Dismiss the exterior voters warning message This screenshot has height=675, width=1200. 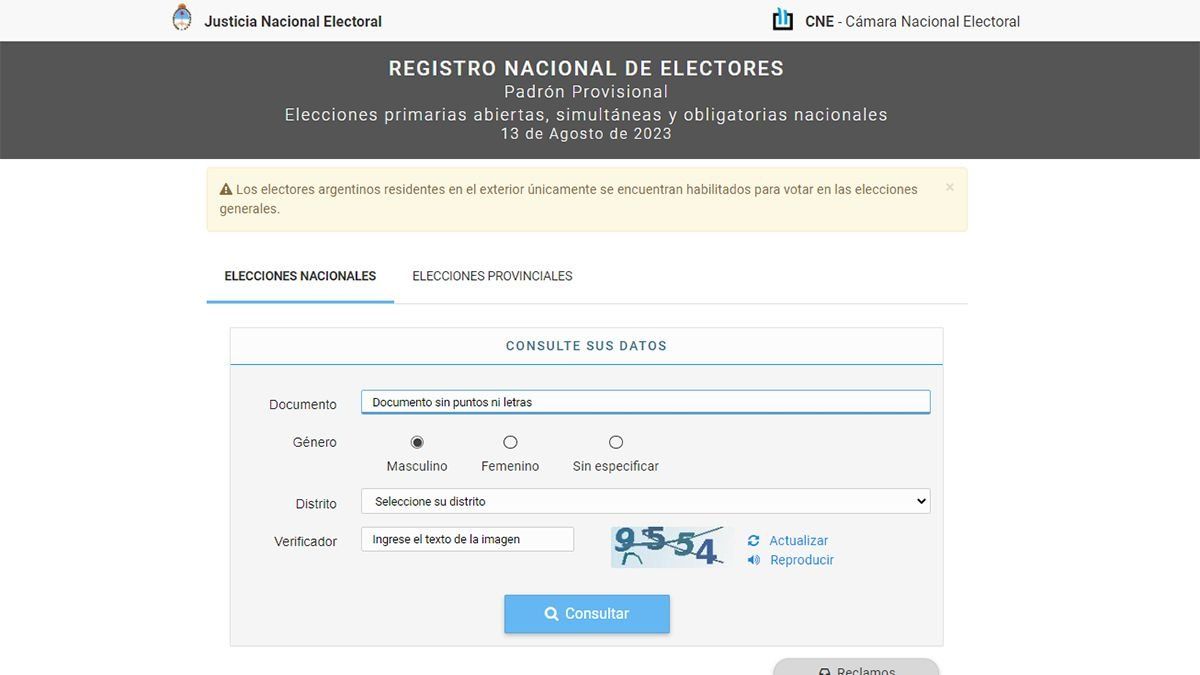948,186
